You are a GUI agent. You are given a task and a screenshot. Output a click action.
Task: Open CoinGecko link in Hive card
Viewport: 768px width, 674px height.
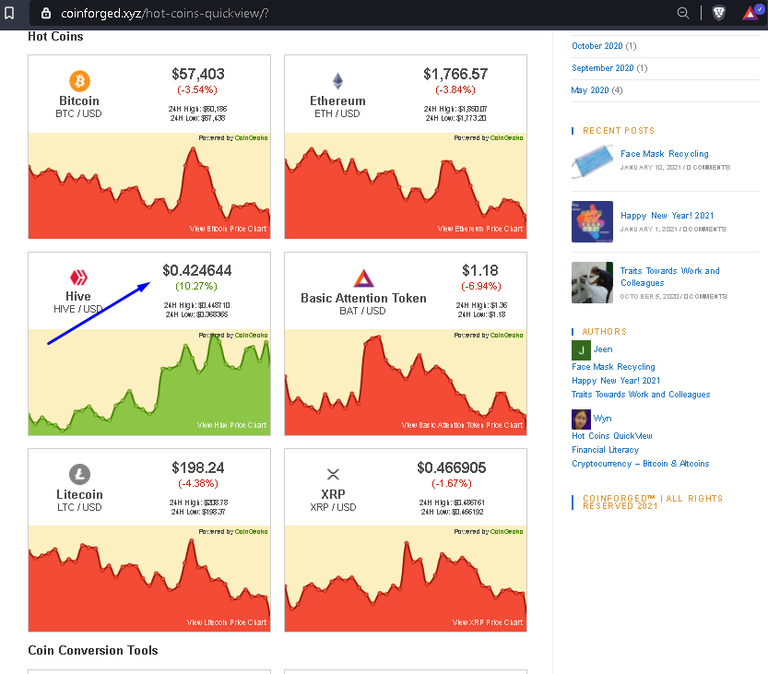[251, 336]
